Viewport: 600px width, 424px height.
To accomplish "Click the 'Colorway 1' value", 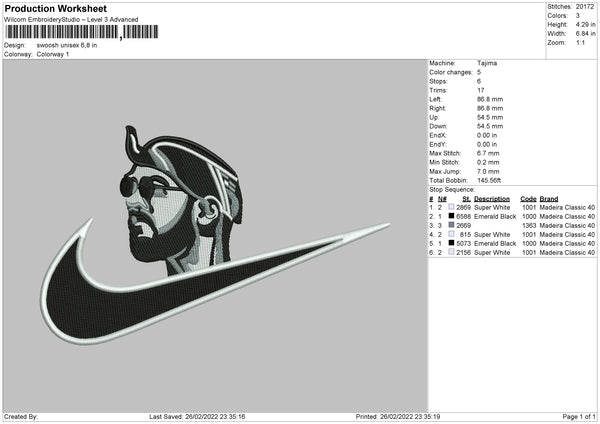I will tap(53, 54).
